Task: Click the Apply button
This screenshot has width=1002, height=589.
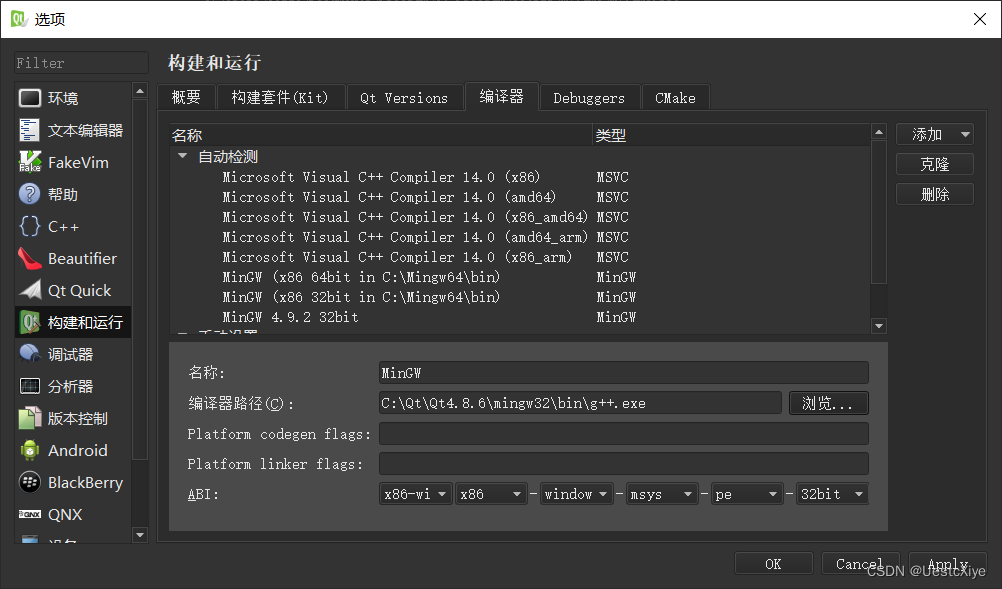Action: [948, 563]
